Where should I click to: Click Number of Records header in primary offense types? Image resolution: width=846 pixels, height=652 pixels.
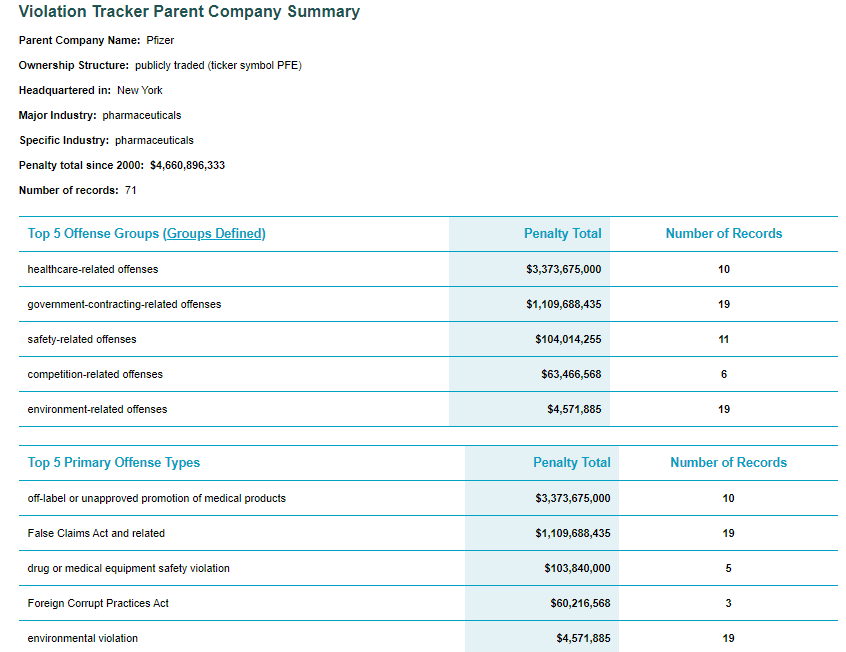pos(728,463)
